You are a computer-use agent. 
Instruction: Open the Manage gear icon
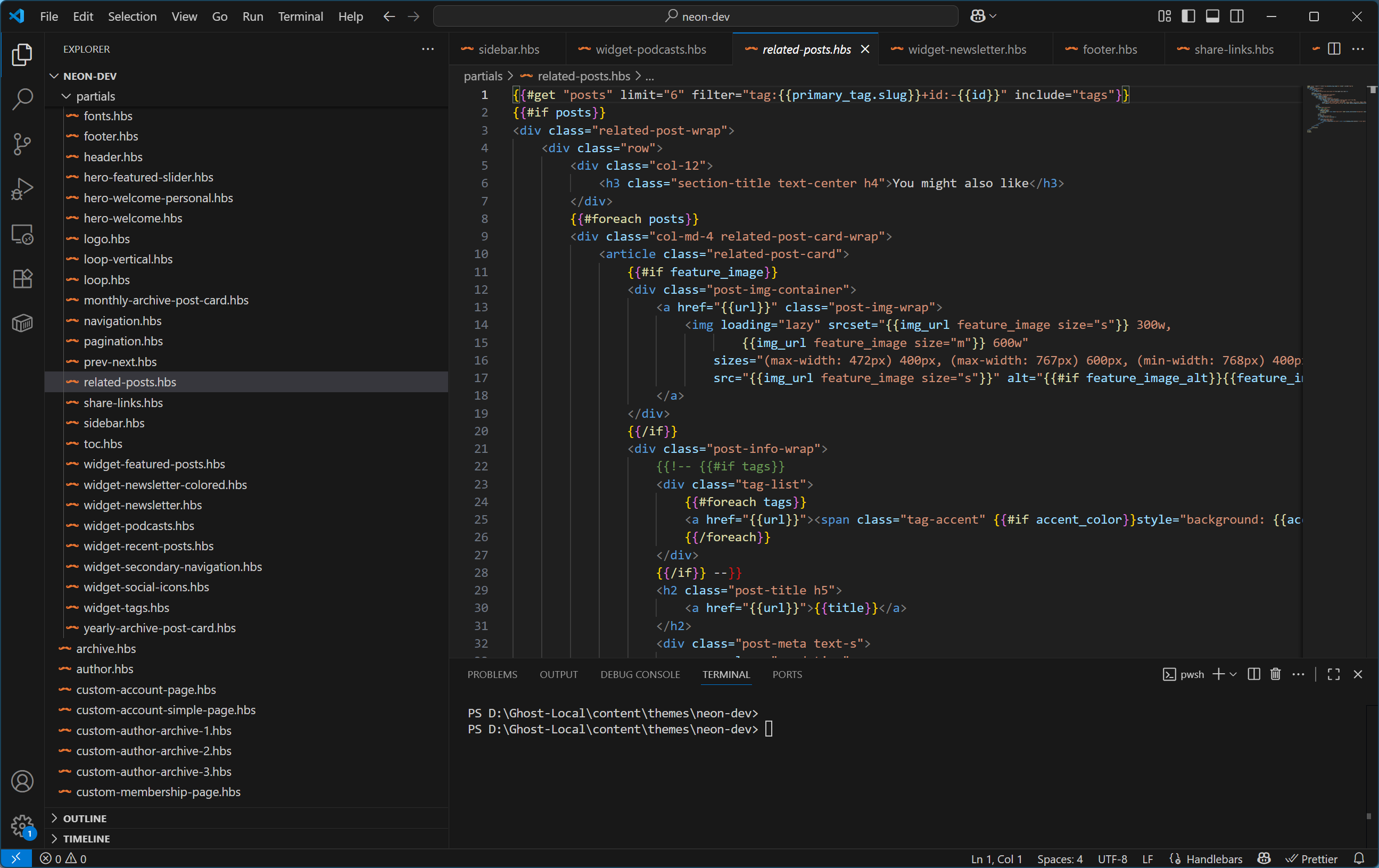[22, 825]
